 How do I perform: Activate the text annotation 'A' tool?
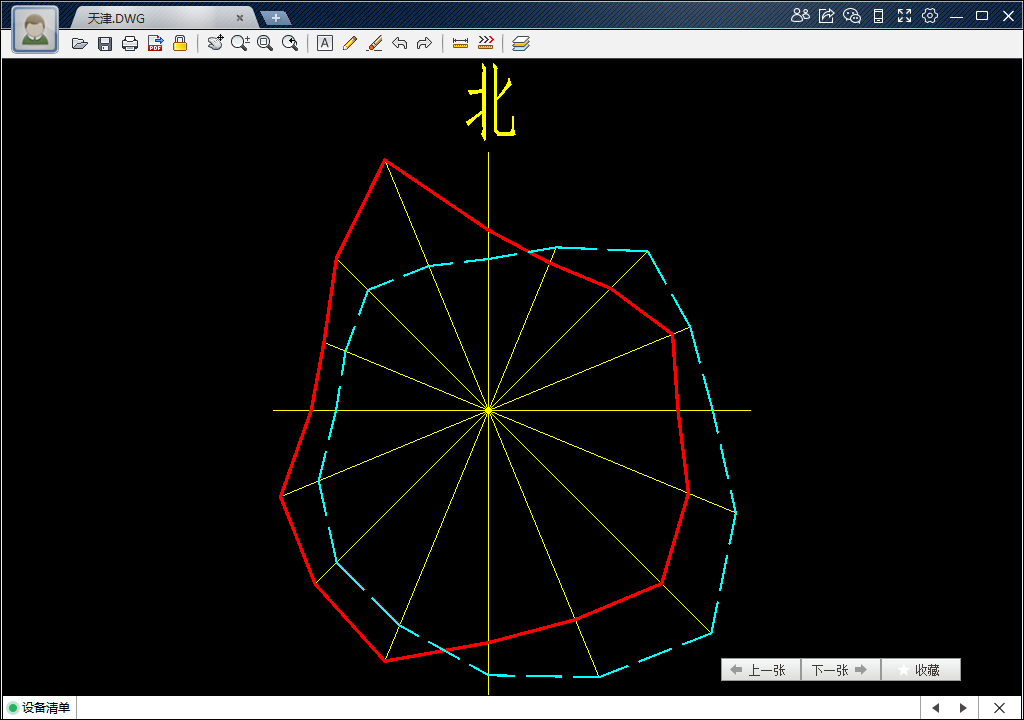point(324,43)
